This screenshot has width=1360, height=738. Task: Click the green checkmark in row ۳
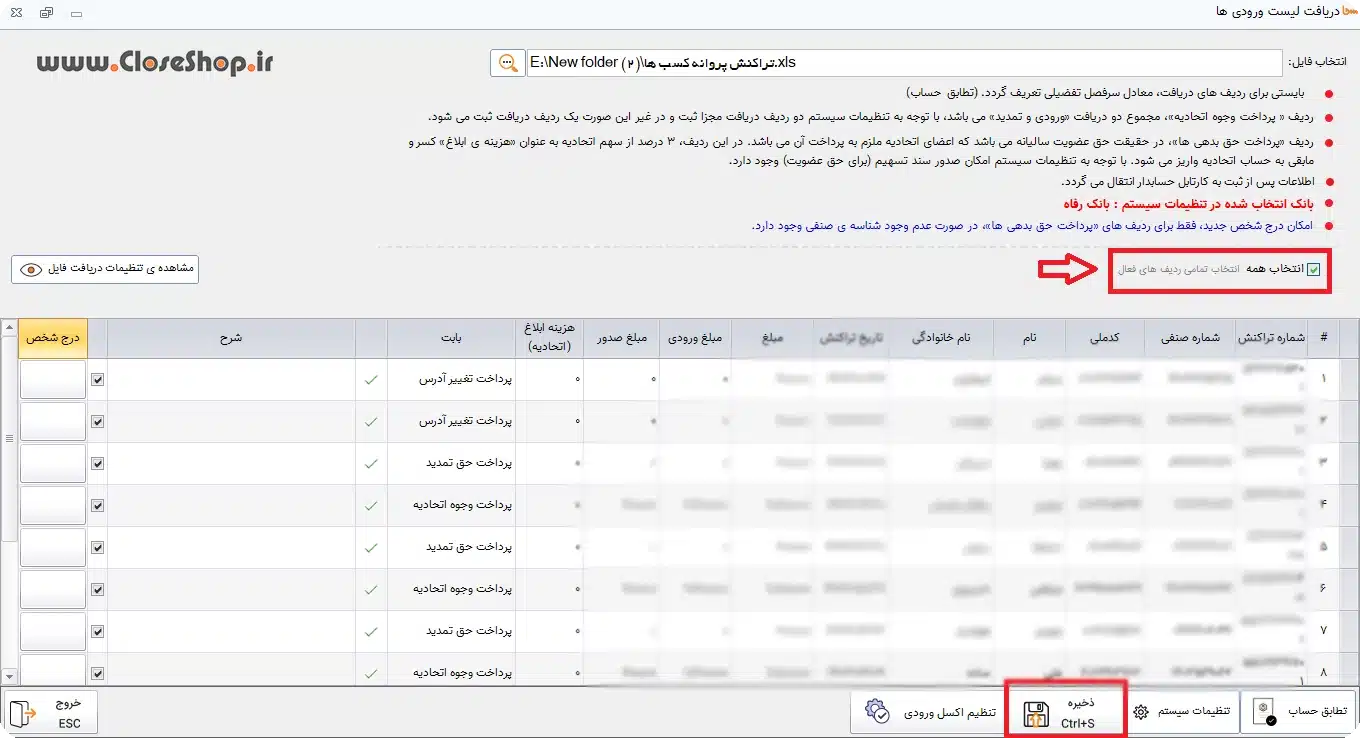coord(371,464)
